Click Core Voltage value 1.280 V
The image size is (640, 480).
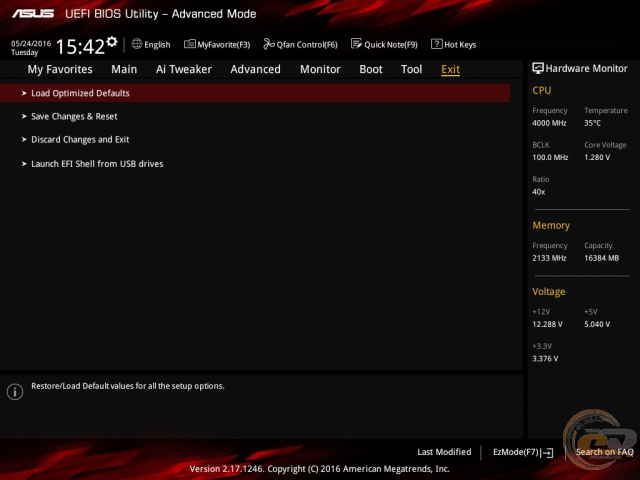(597, 158)
